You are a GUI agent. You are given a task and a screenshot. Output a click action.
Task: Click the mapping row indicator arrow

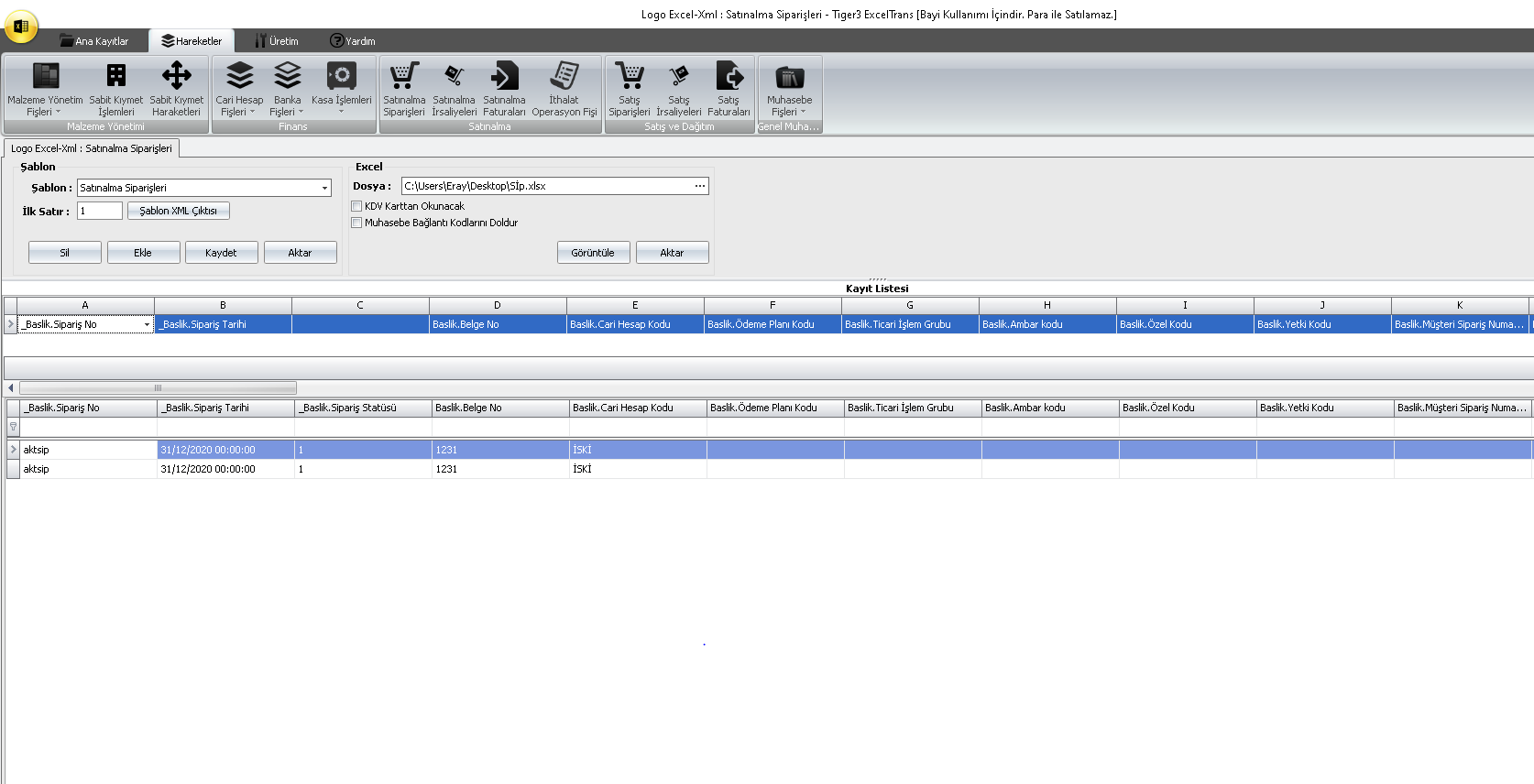click(x=10, y=324)
